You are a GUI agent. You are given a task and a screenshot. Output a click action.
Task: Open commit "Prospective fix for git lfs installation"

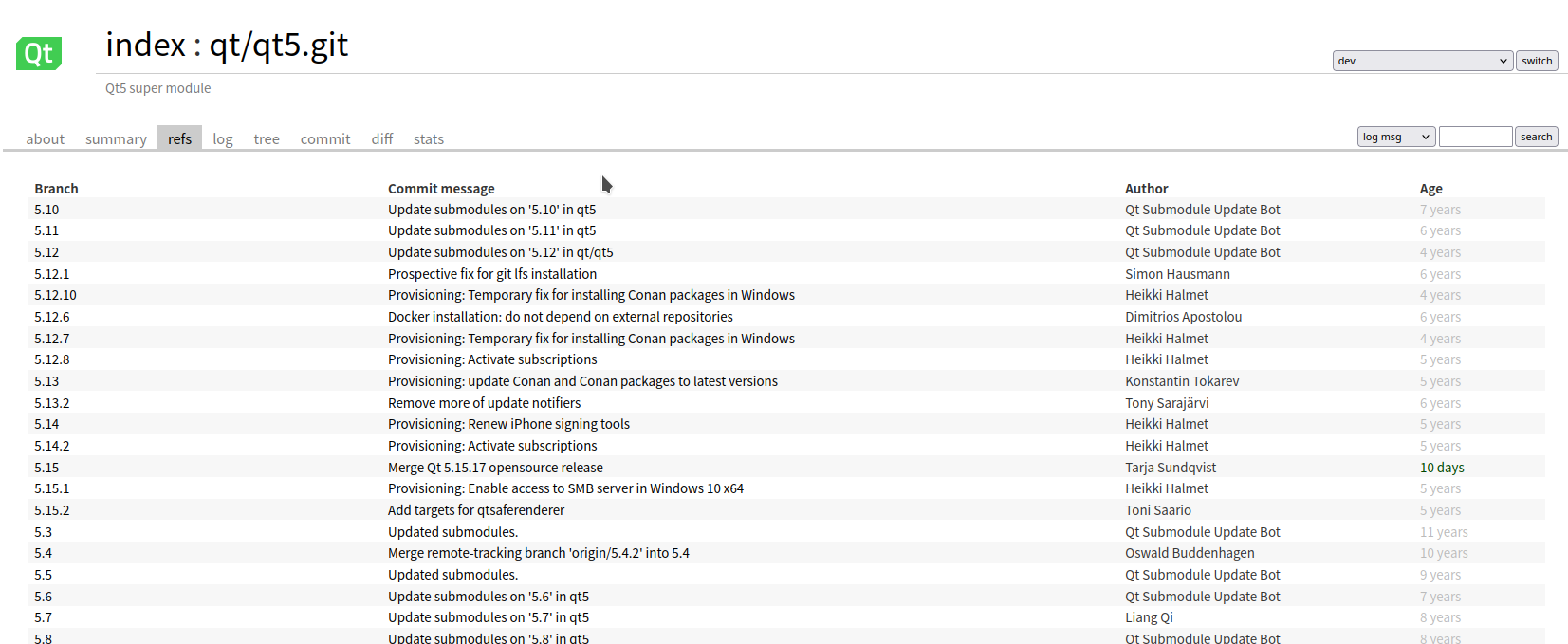(492, 274)
